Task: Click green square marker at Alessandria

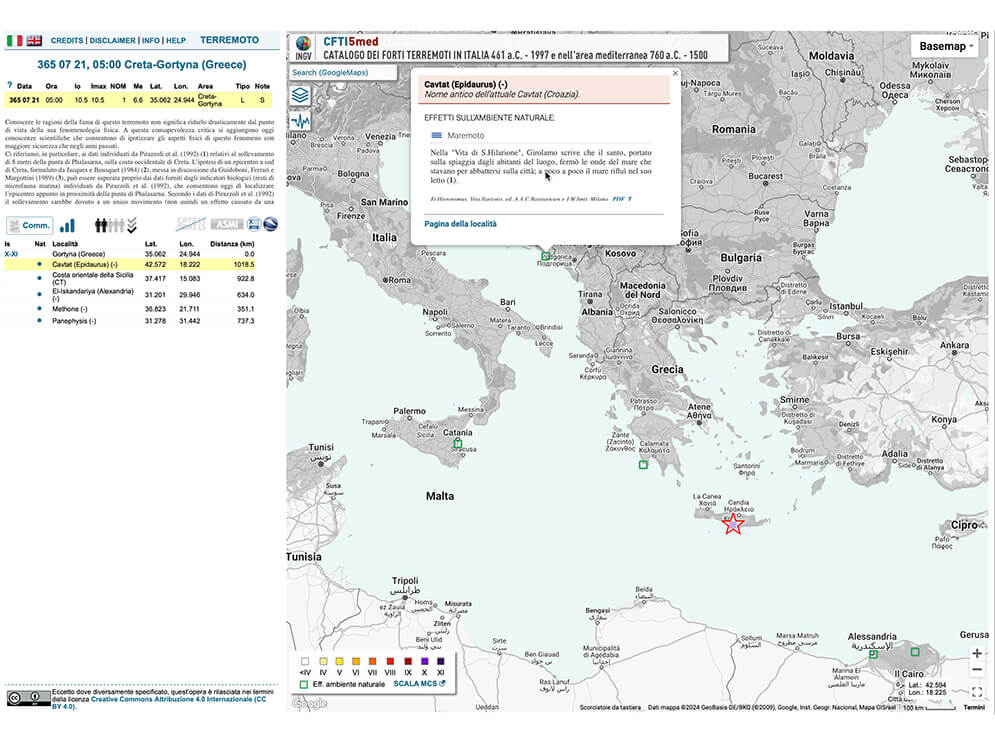Action: point(874,653)
